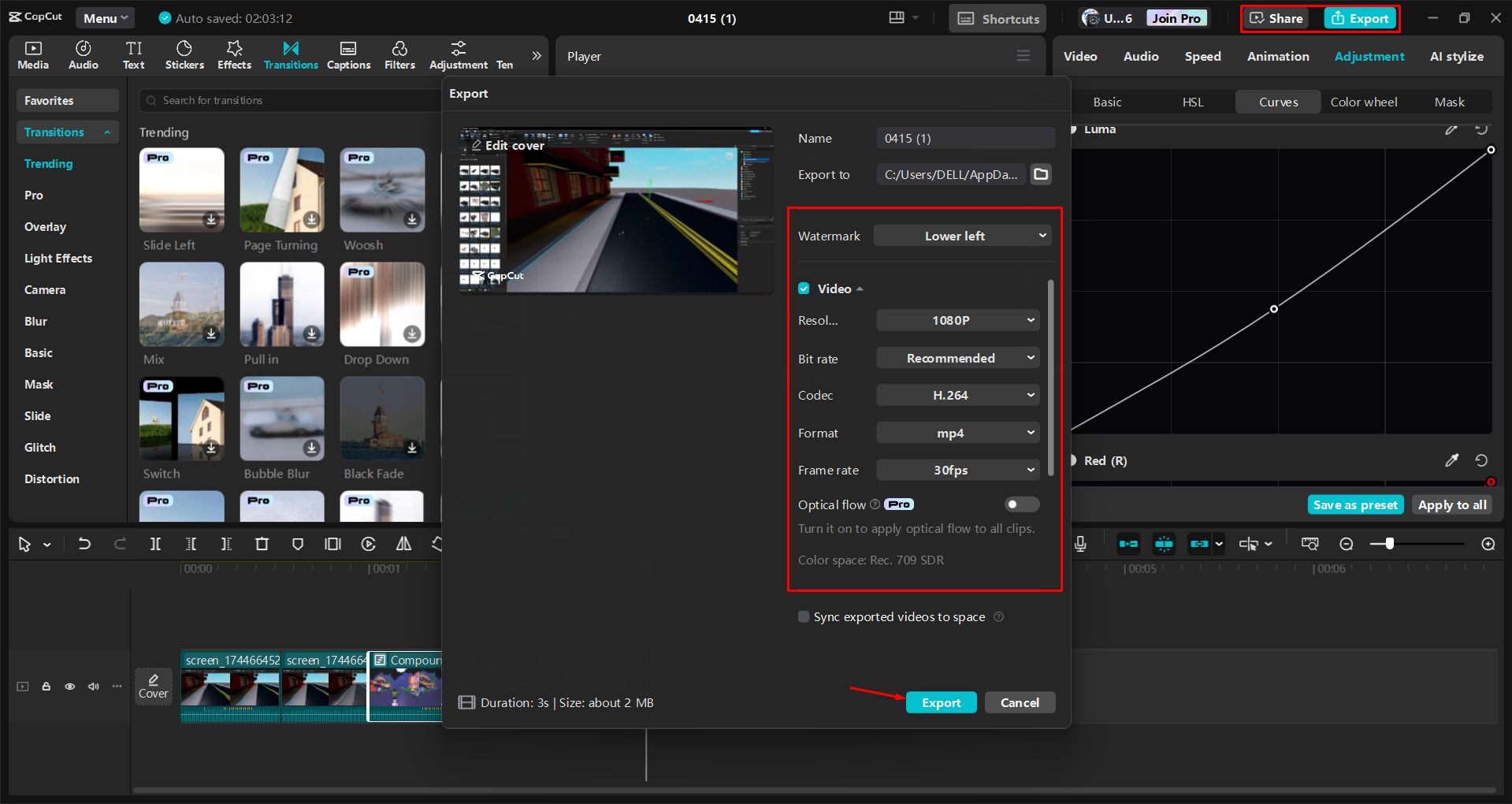Image resolution: width=1512 pixels, height=804 pixels.
Task: Open the Media panel
Action: 33,55
